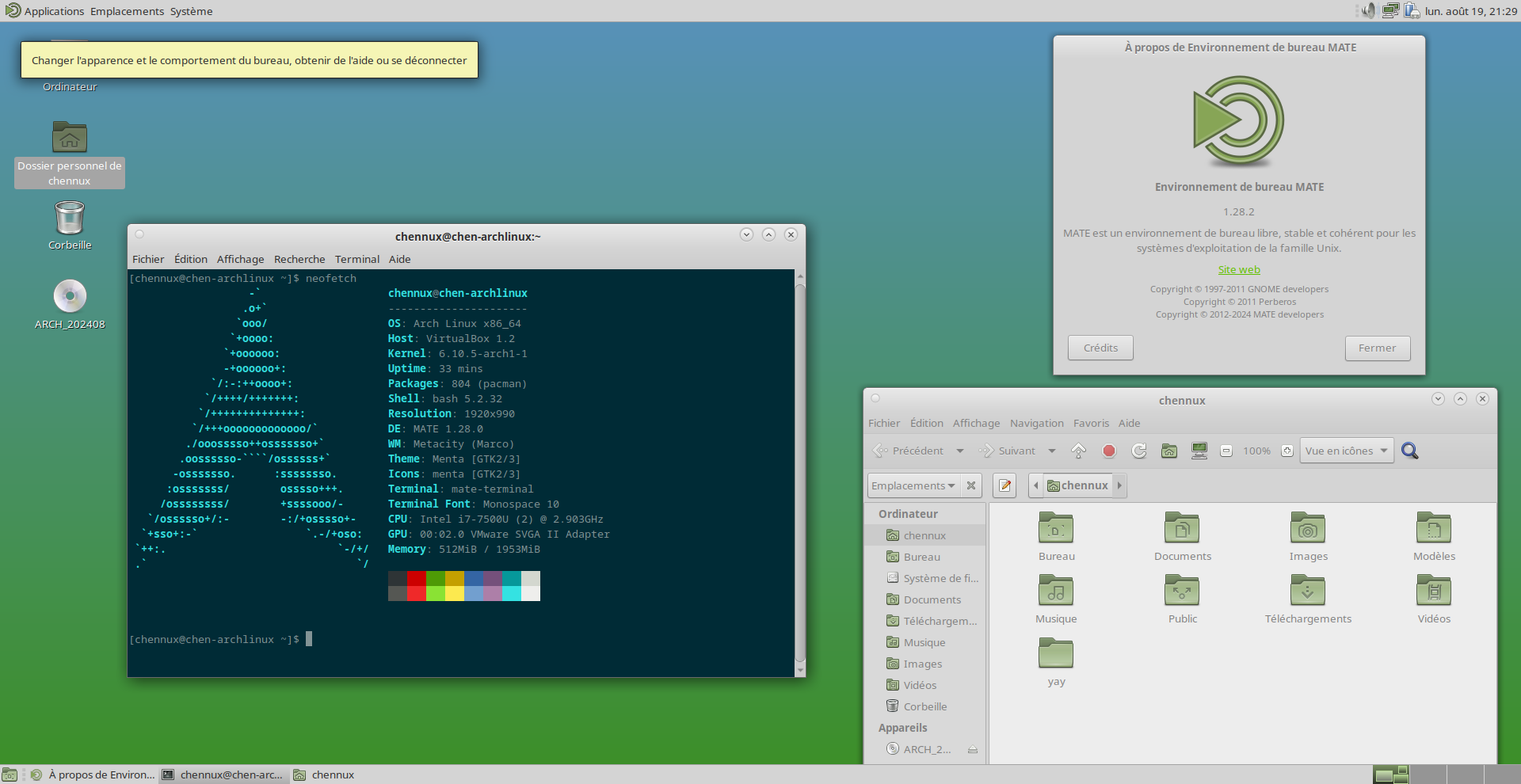Click the terminal's vertical scrollbar

[x=799, y=473]
